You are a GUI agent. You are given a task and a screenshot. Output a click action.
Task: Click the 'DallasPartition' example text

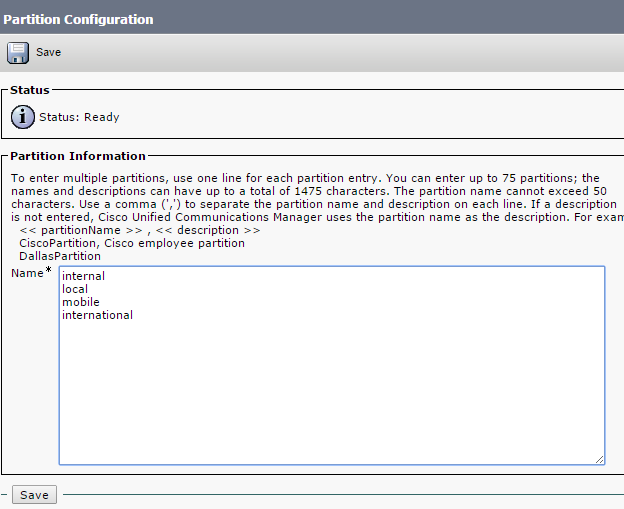(60, 256)
